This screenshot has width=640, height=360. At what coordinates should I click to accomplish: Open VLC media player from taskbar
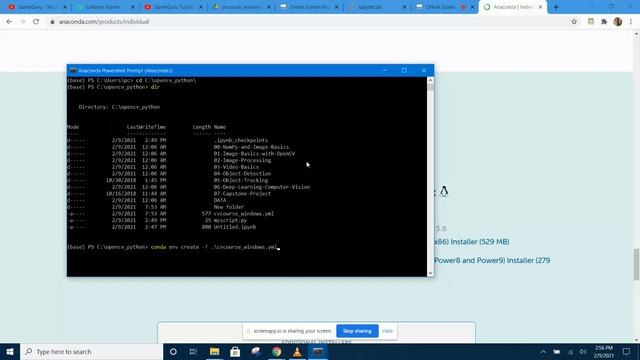(297, 351)
